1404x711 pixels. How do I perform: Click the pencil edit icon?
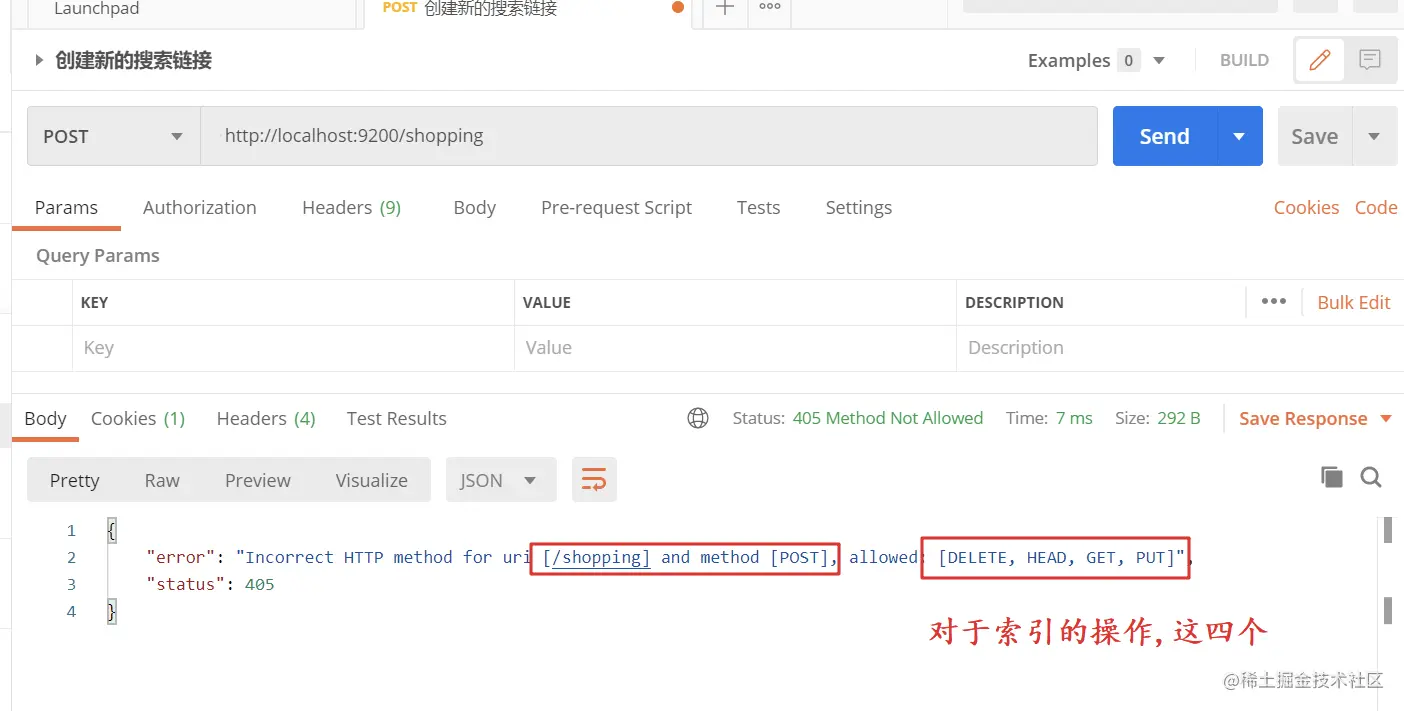(x=1320, y=60)
